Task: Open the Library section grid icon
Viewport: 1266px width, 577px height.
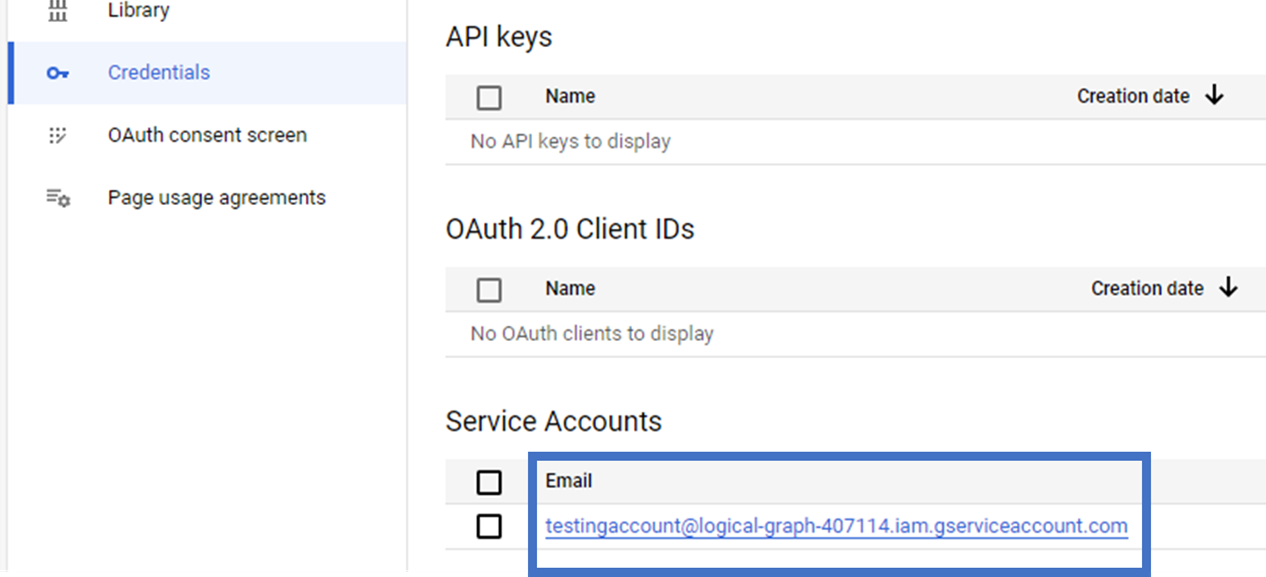Action: [x=54, y=10]
